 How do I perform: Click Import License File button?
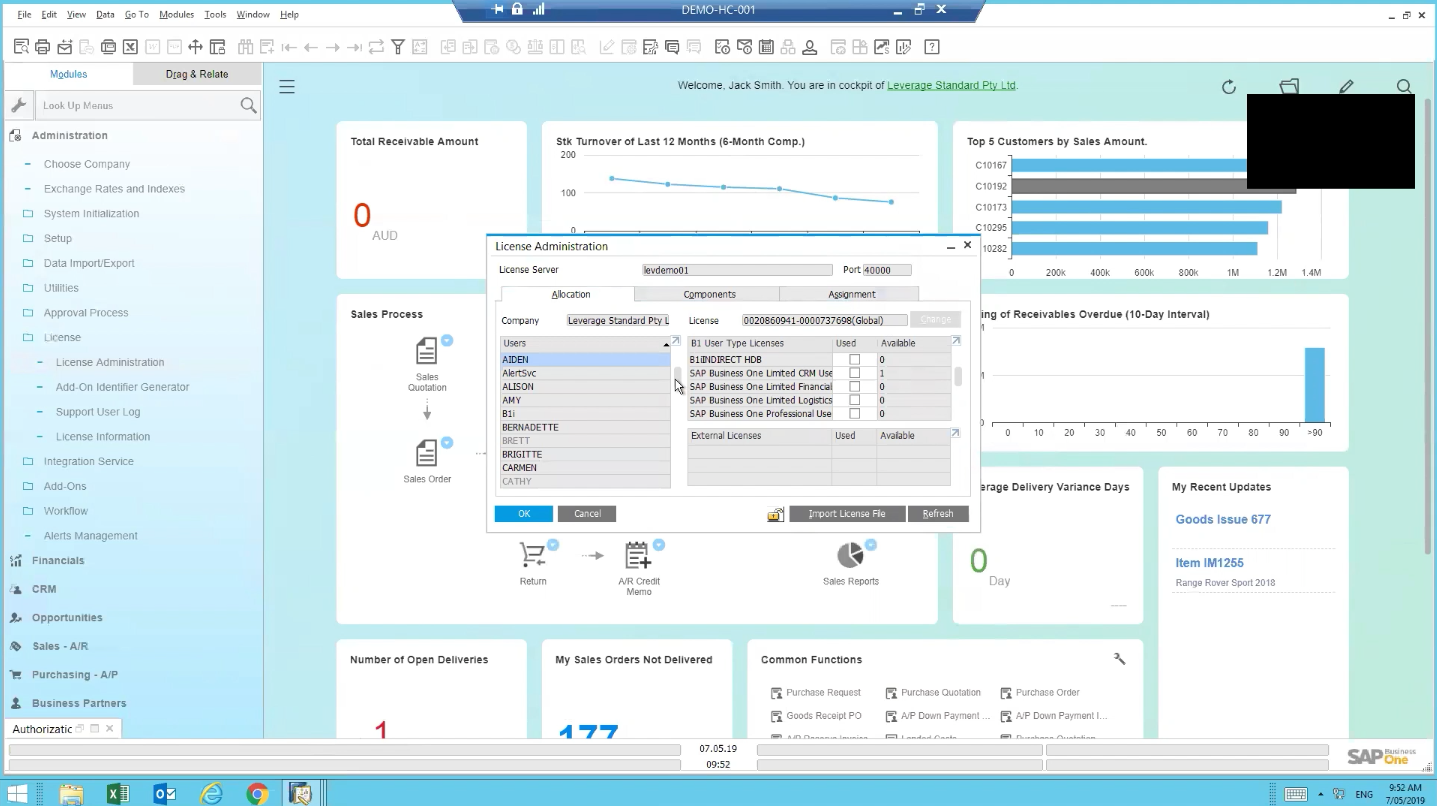click(847, 514)
